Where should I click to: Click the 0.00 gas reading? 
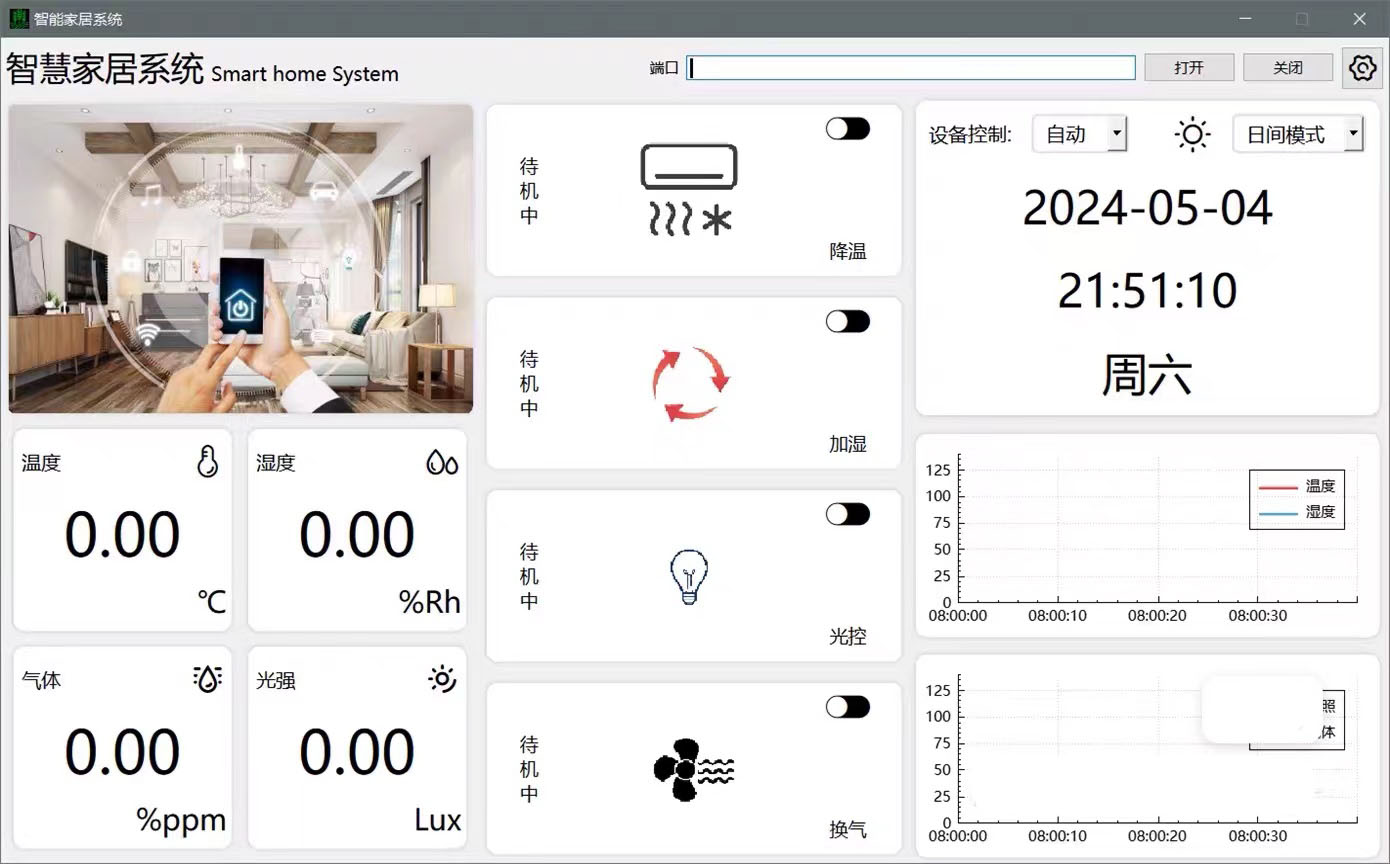pos(122,752)
